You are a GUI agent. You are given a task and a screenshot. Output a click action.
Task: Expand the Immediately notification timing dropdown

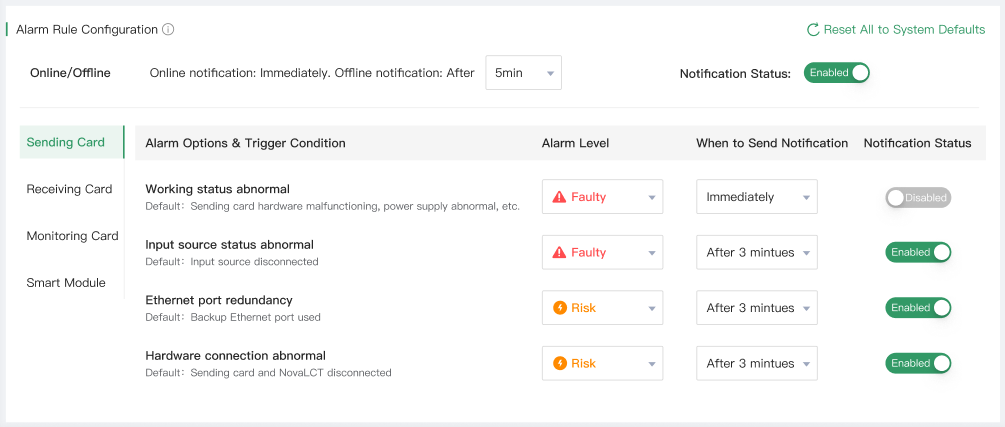tap(756, 197)
